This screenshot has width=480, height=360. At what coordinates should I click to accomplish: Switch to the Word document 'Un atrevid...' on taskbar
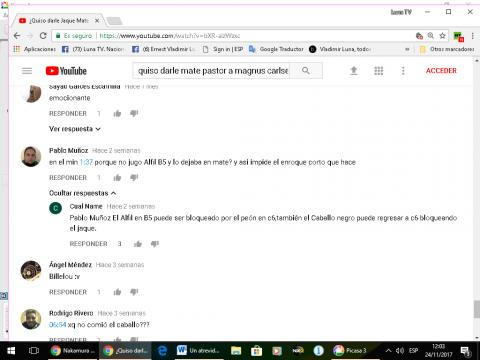point(198,351)
